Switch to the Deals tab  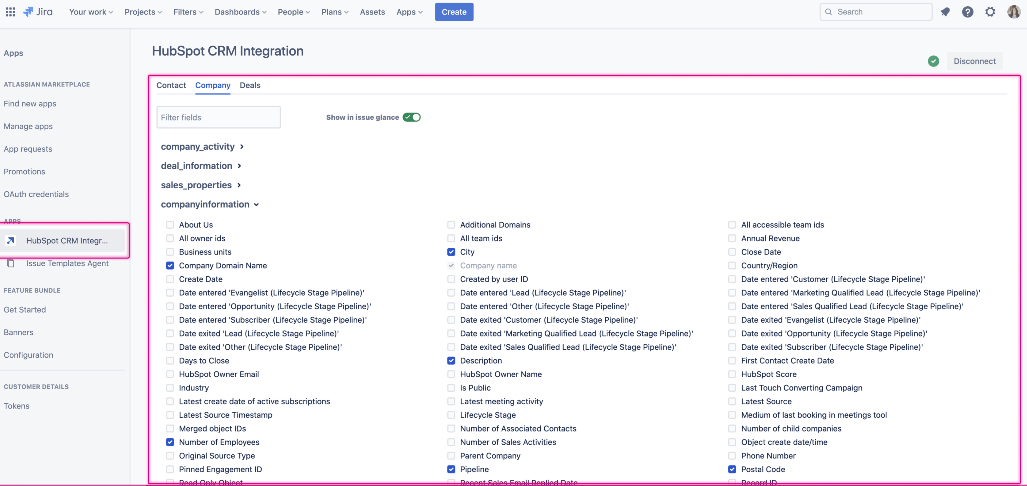250,85
